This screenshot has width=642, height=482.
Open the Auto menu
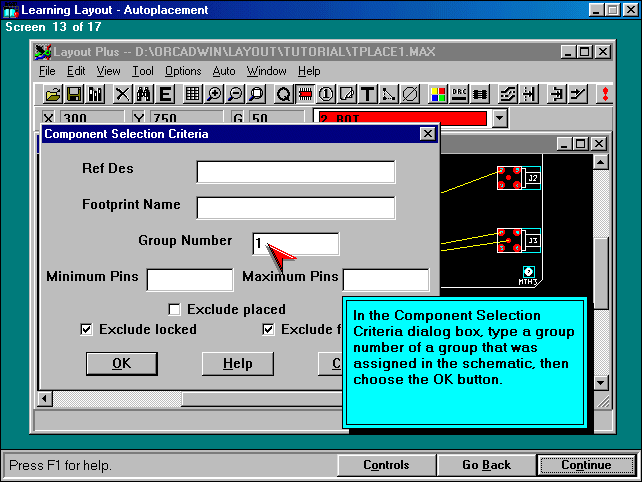224,71
